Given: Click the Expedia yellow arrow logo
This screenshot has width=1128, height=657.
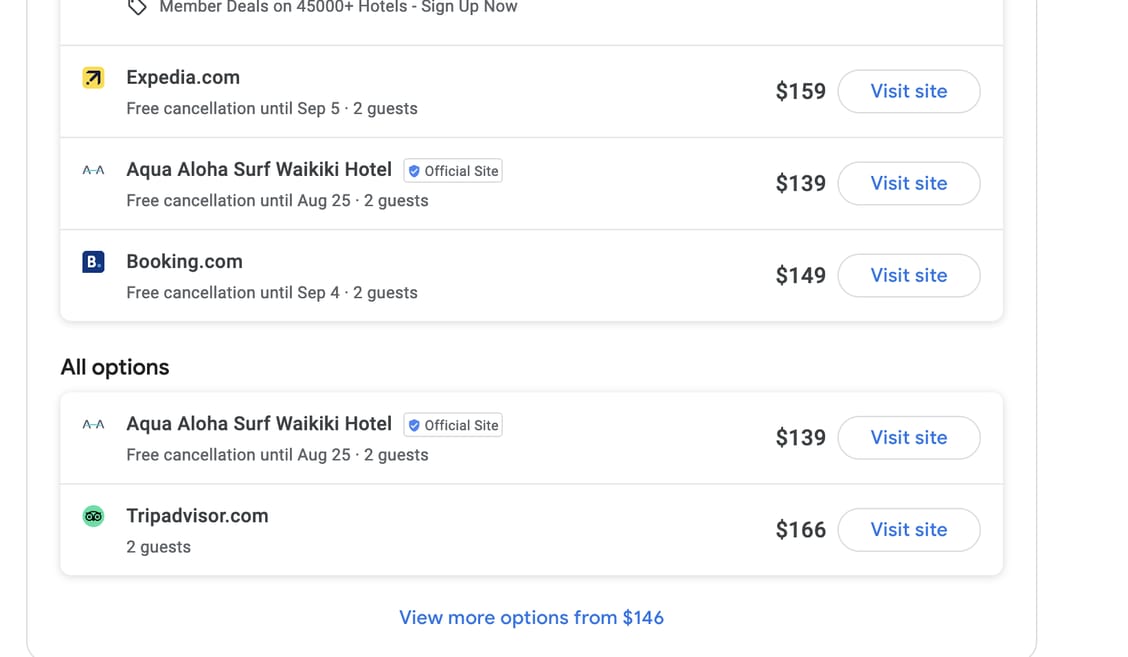Looking at the screenshot, I should (x=93, y=78).
